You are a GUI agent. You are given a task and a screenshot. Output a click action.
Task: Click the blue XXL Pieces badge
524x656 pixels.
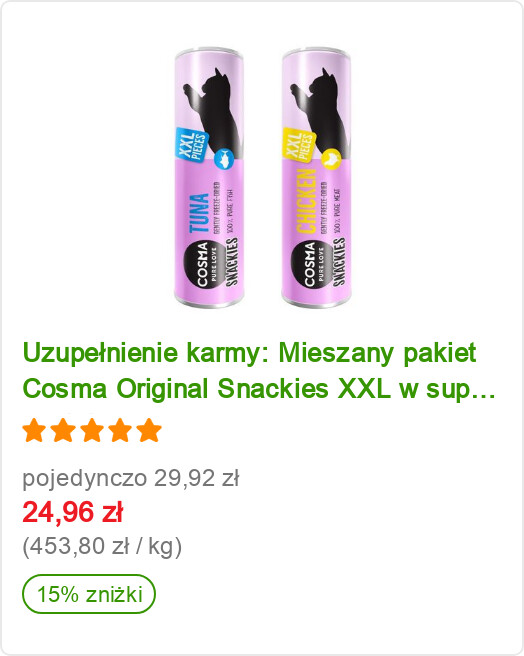191,146
